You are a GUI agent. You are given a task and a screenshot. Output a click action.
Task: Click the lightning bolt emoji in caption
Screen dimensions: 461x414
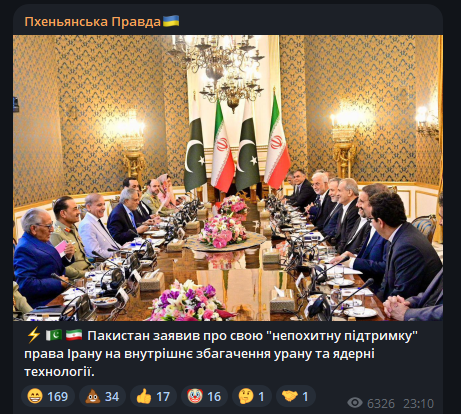click(x=33, y=335)
